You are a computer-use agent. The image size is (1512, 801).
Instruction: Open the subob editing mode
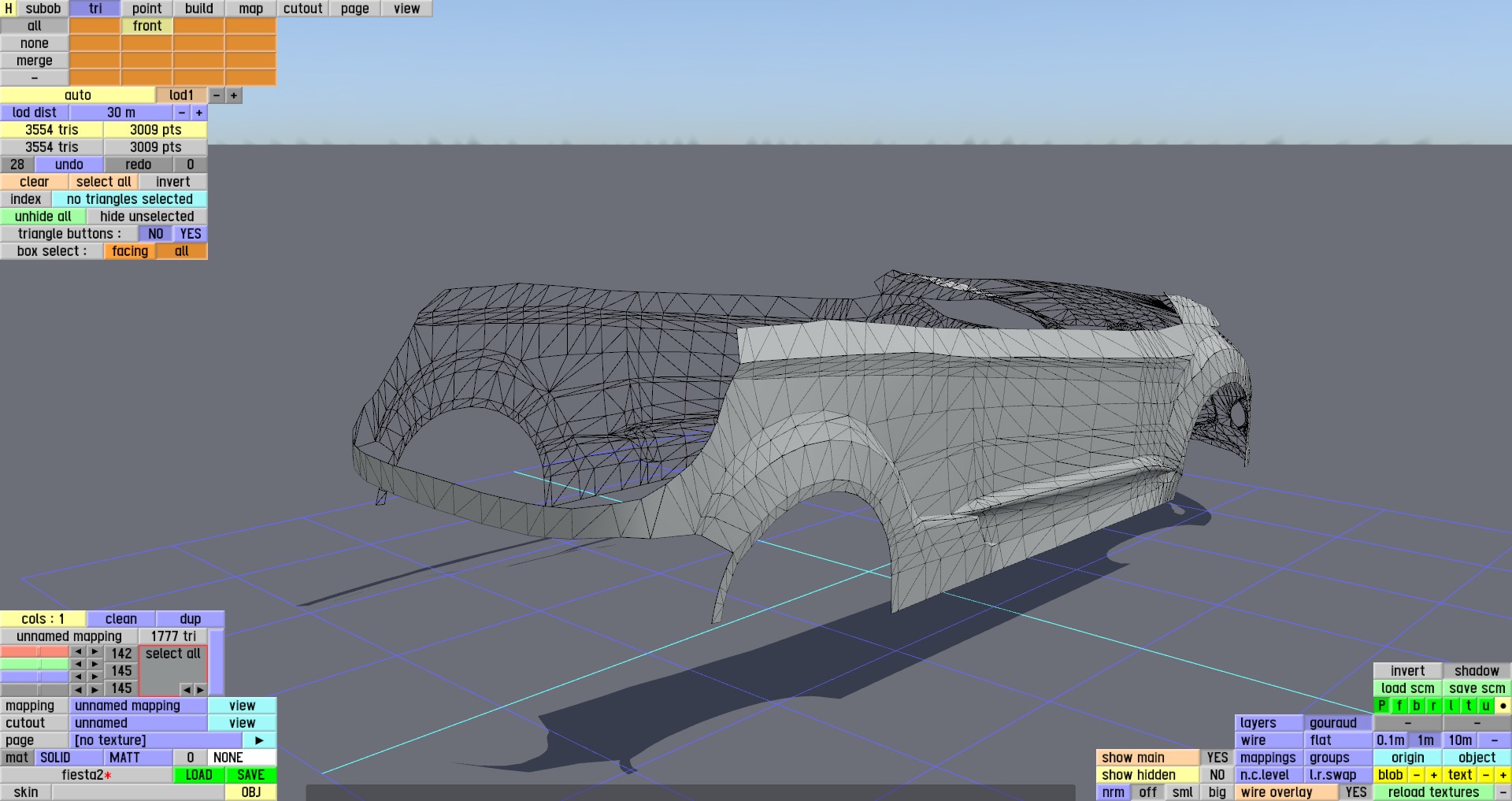click(x=43, y=9)
